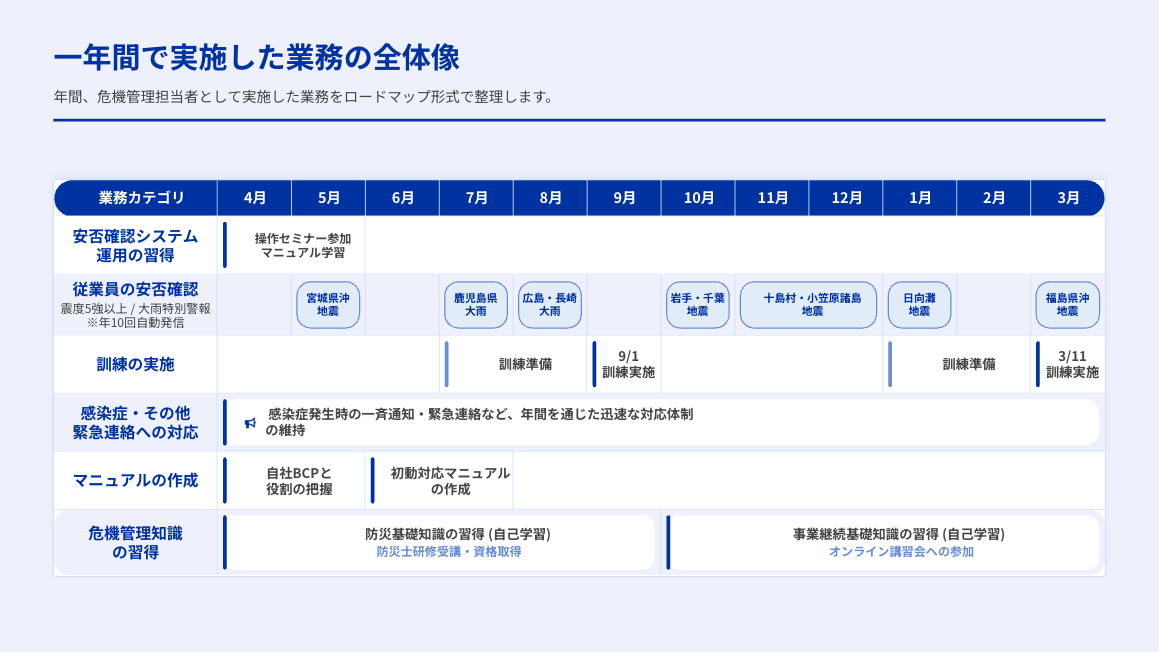Click the 十島村・小笠原諸島 地震 badge

[x=808, y=305]
